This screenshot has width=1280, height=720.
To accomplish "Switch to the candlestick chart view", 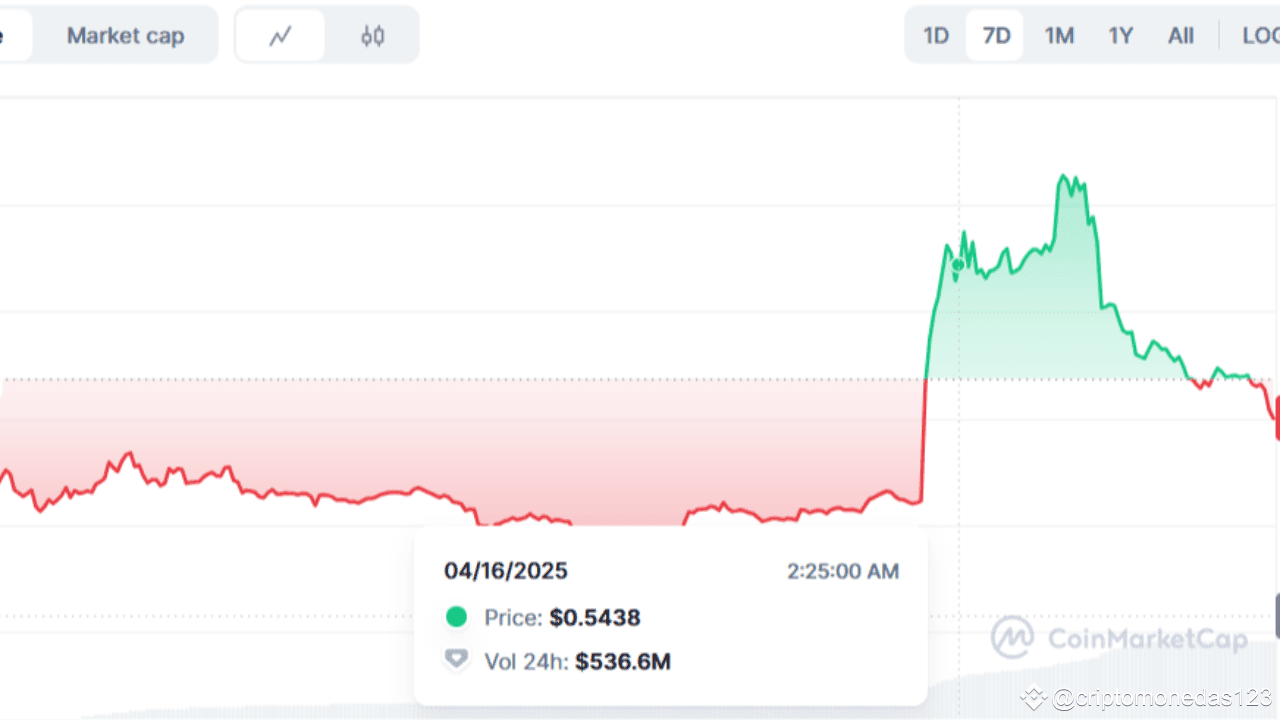I will (372, 35).
